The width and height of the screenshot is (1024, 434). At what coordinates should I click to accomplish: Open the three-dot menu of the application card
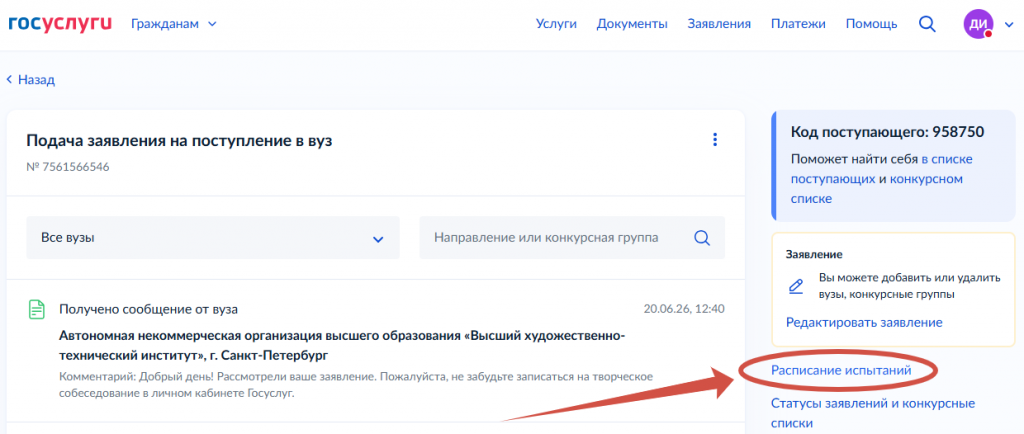tap(715, 140)
